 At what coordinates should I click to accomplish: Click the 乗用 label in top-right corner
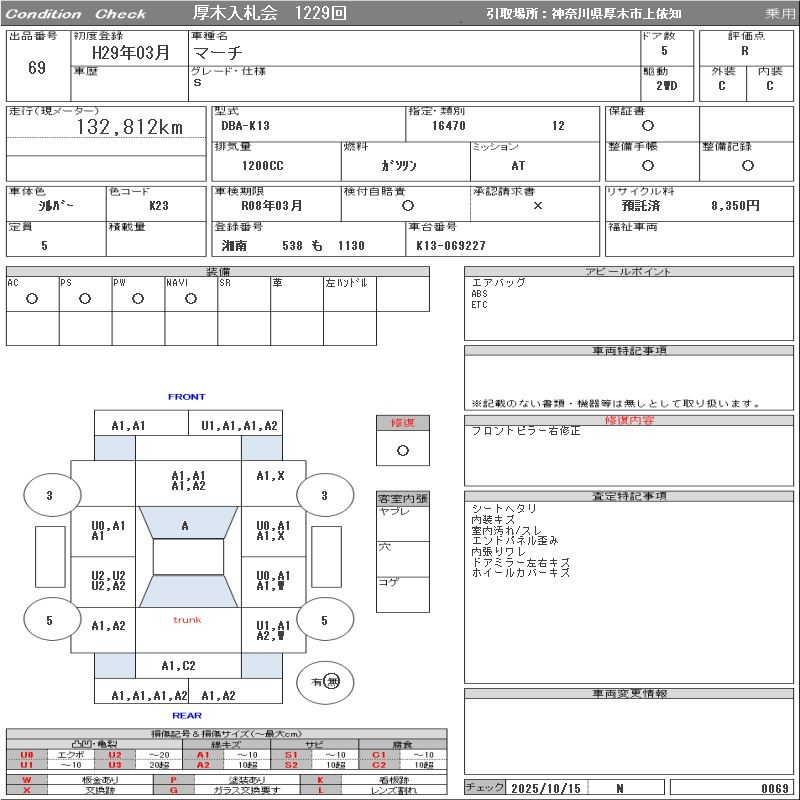pos(780,14)
